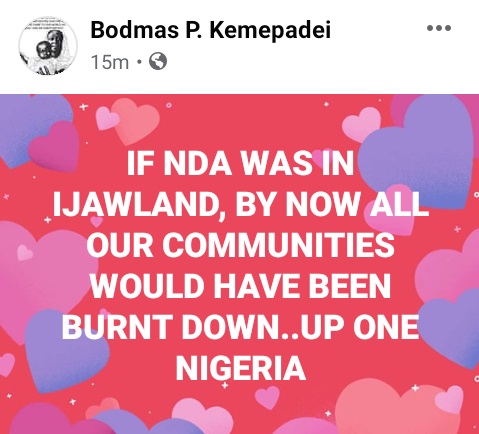This screenshot has height=434, width=479.
Task: Open Bodmas P. Kemepadei's profile picture
Action: tap(48, 46)
